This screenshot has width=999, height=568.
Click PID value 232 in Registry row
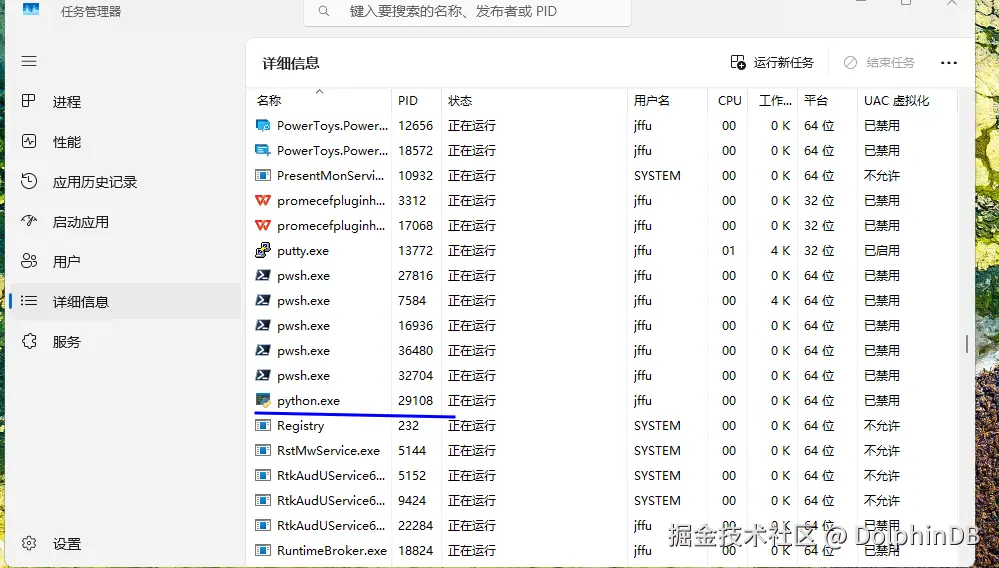coord(408,425)
